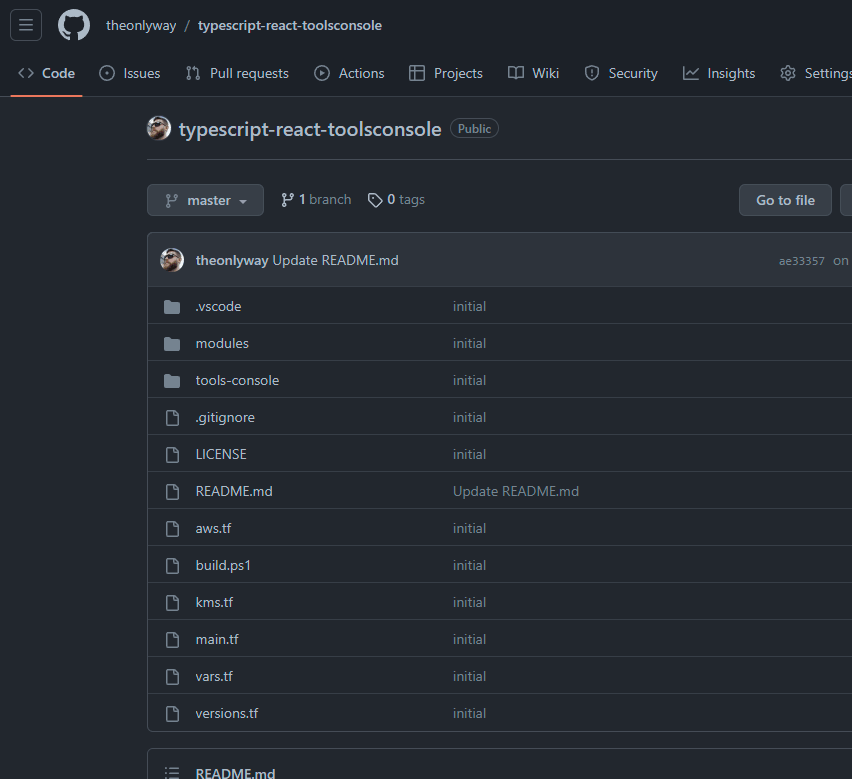Click the README outline list icon
The width and height of the screenshot is (852, 779).
tap(172, 773)
